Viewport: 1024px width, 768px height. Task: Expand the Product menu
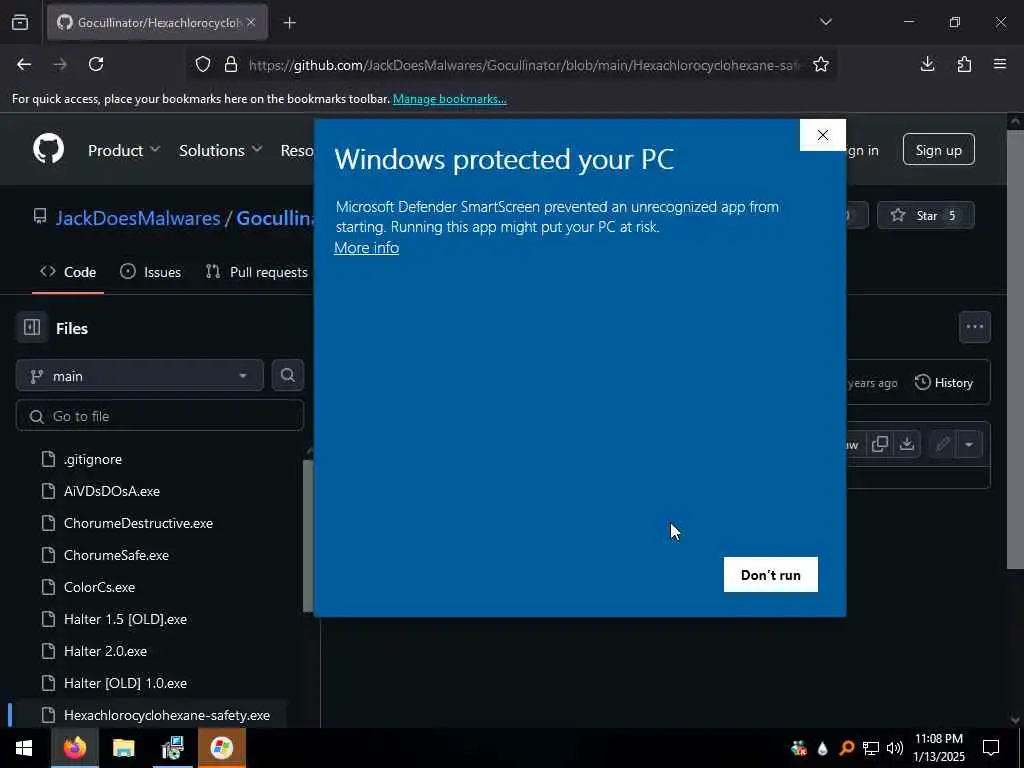[124, 150]
